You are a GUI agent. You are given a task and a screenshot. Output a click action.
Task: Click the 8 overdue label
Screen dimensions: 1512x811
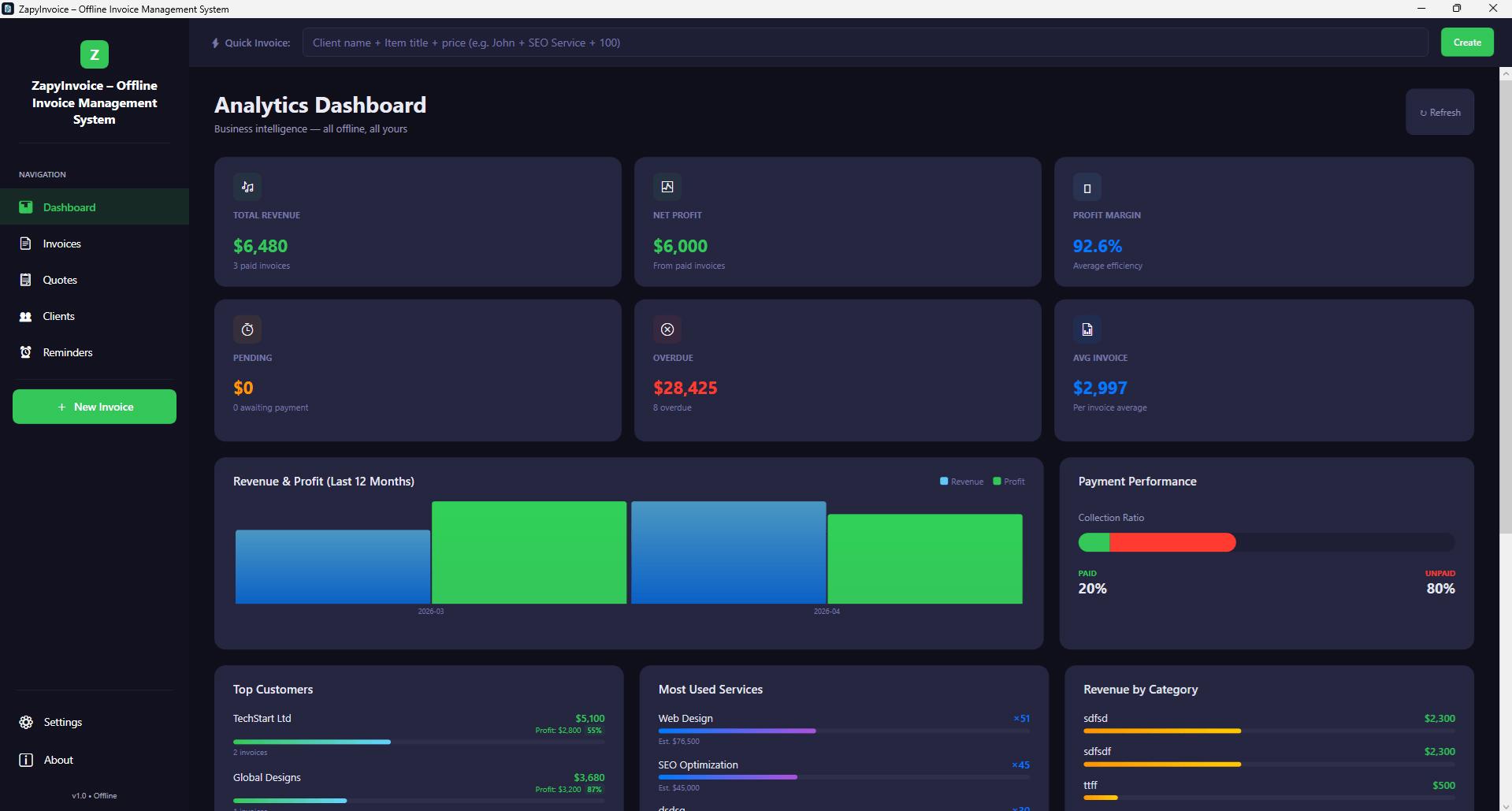click(x=672, y=407)
